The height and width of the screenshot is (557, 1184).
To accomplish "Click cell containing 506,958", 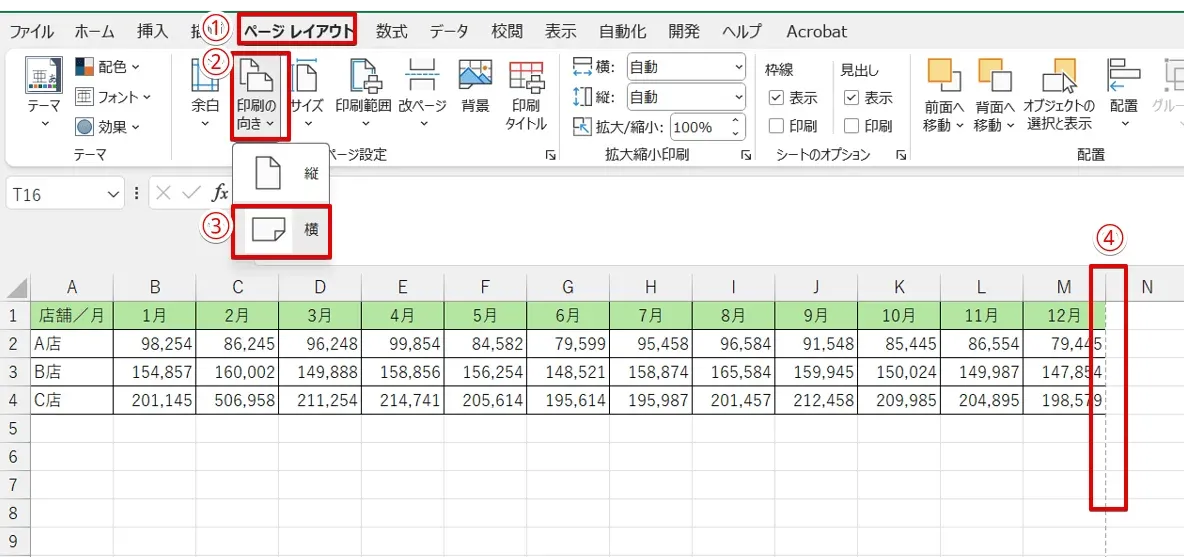I will tap(237, 400).
